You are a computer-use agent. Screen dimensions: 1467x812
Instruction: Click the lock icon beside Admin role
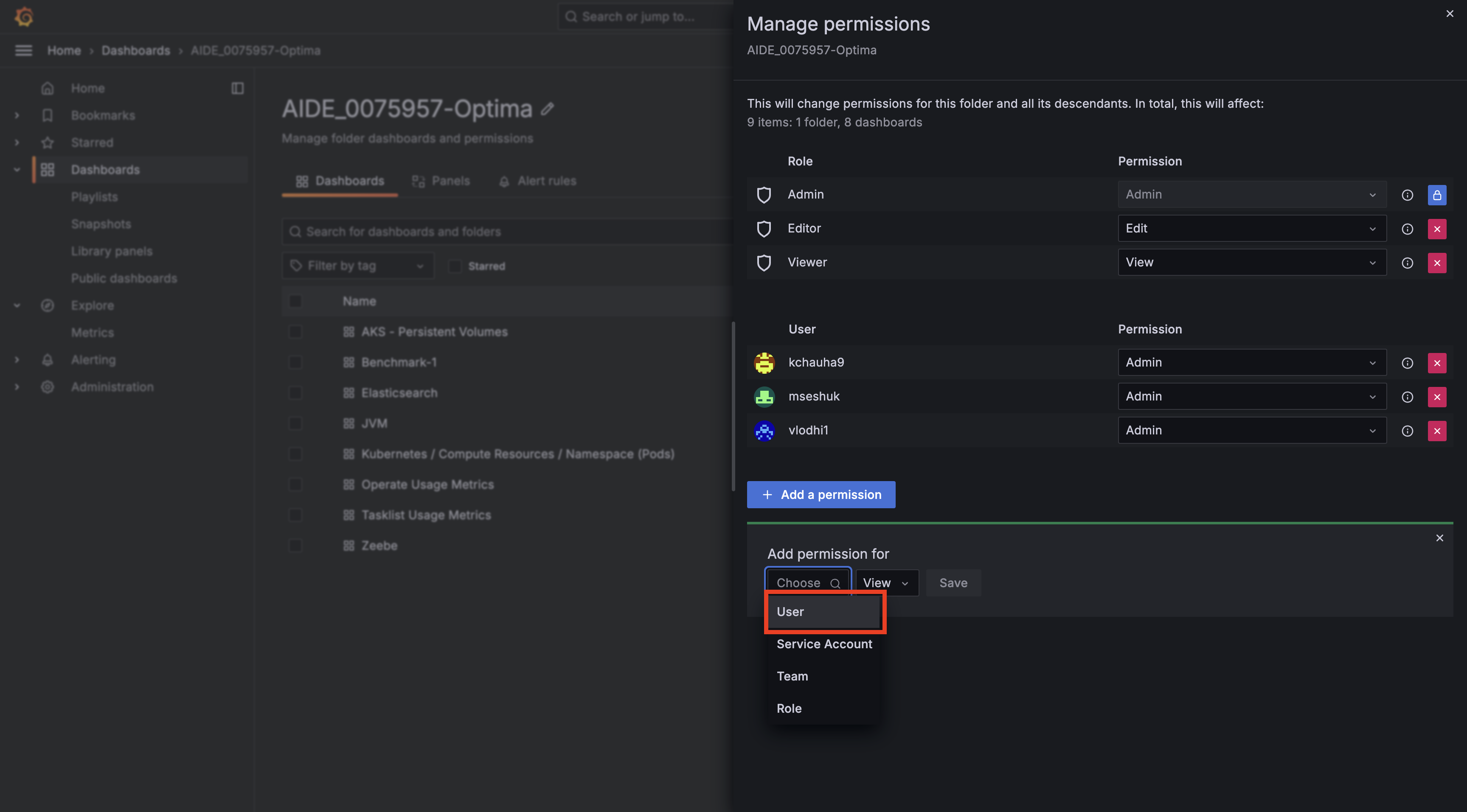(1437, 195)
